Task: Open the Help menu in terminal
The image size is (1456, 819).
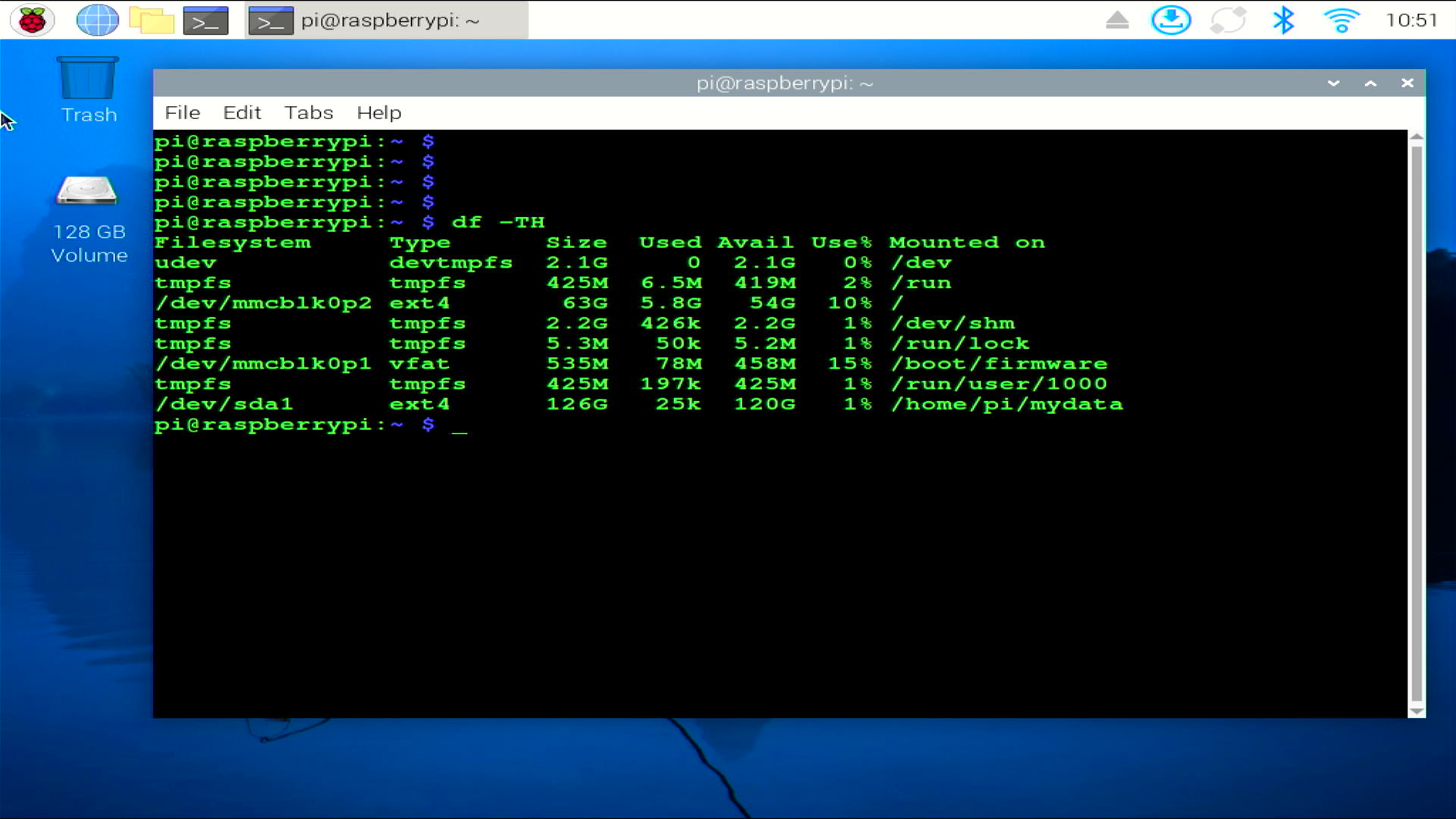Action: (378, 113)
